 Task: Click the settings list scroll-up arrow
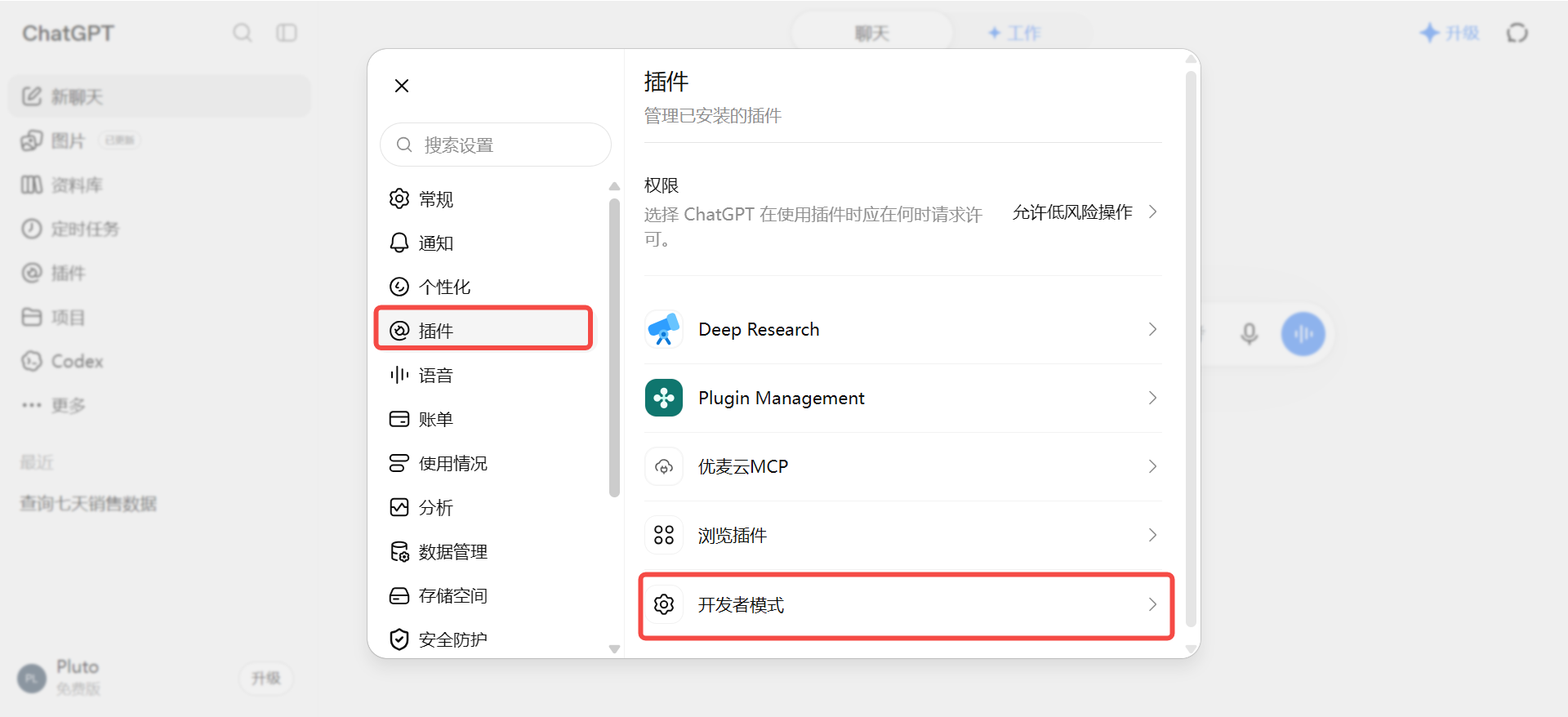[614, 187]
